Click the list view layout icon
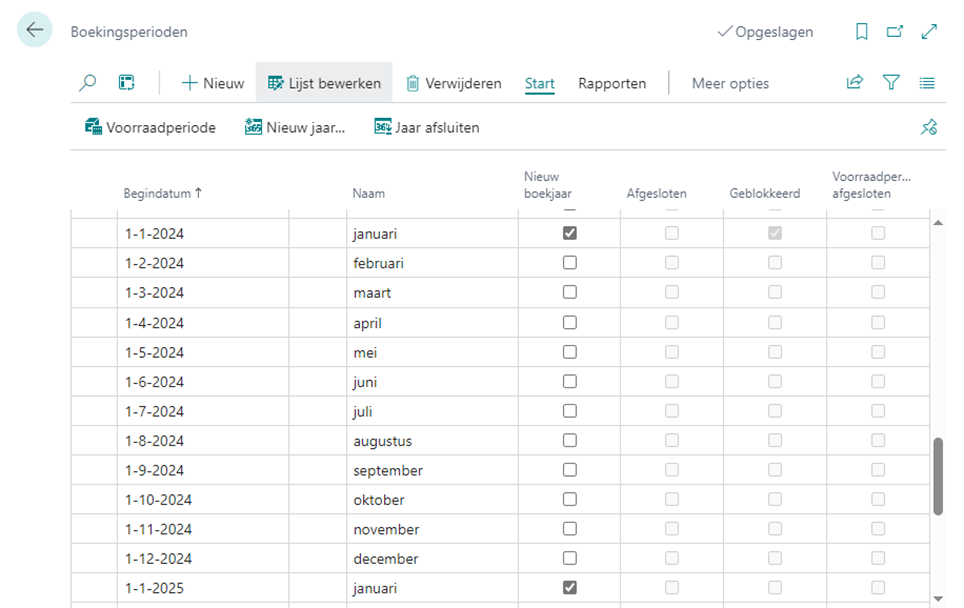This screenshot has width=964, height=608. click(927, 83)
